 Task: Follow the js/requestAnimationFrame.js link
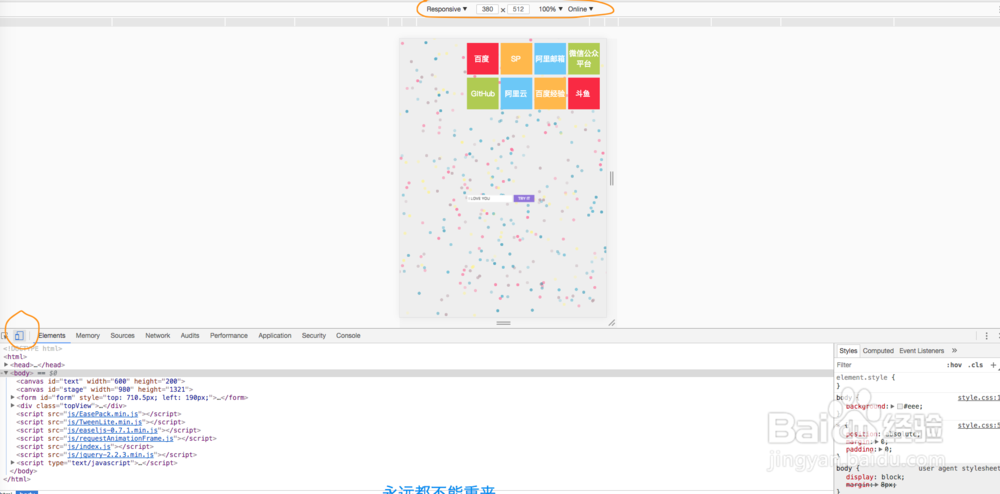(120, 439)
